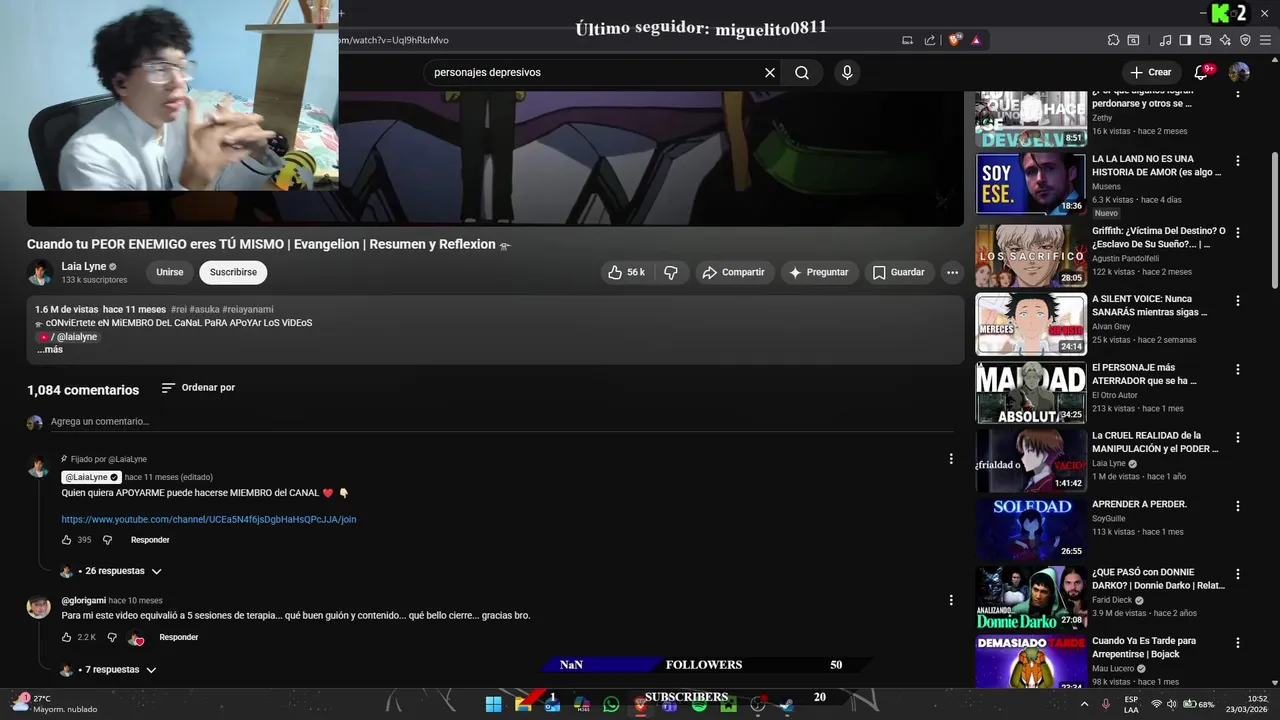The width and height of the screenshot is (1280, 720).
Task: Open the browser hamburger menu
Action: [x=1265, y=40]
